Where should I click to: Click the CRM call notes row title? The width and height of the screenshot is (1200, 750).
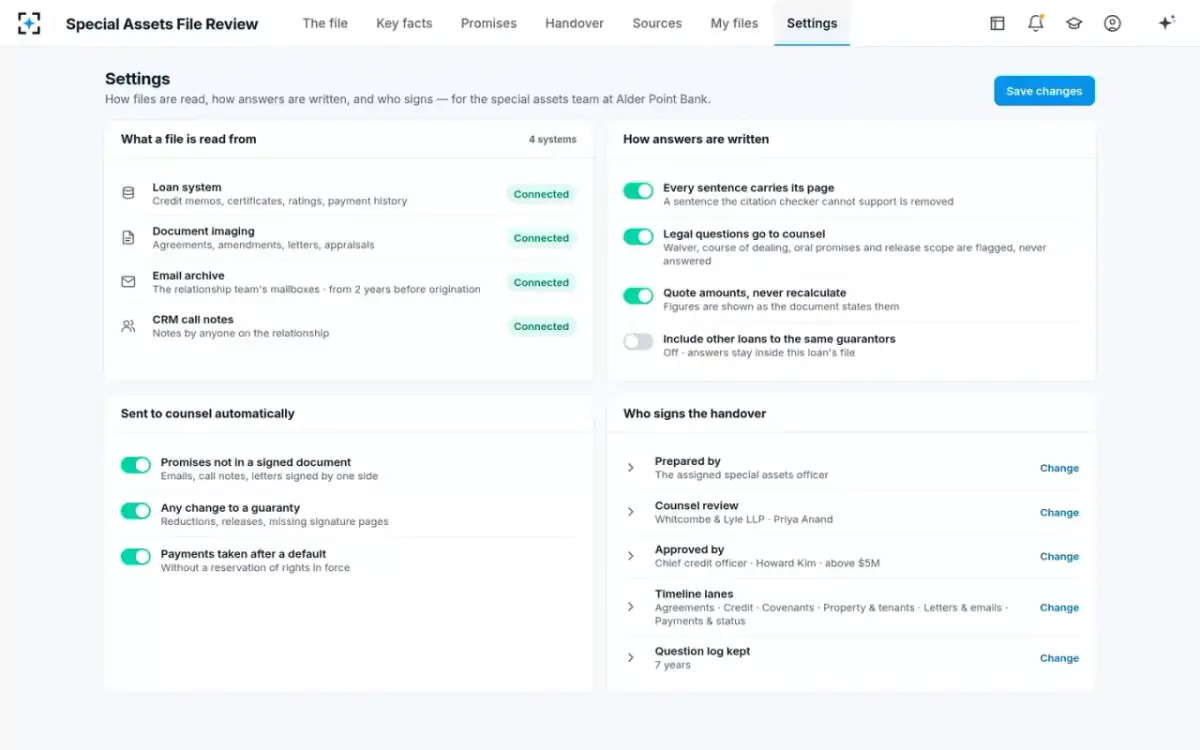[x=193, y=319]
